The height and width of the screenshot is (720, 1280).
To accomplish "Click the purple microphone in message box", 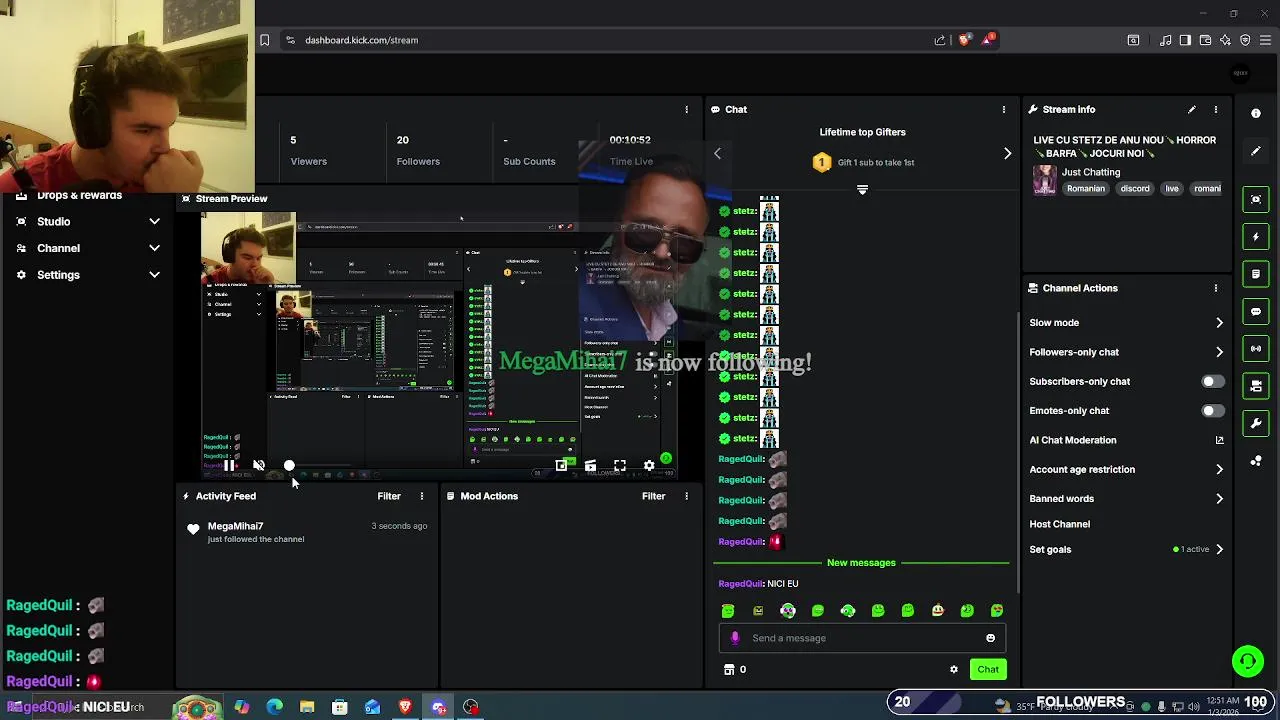I will (735, 638).
